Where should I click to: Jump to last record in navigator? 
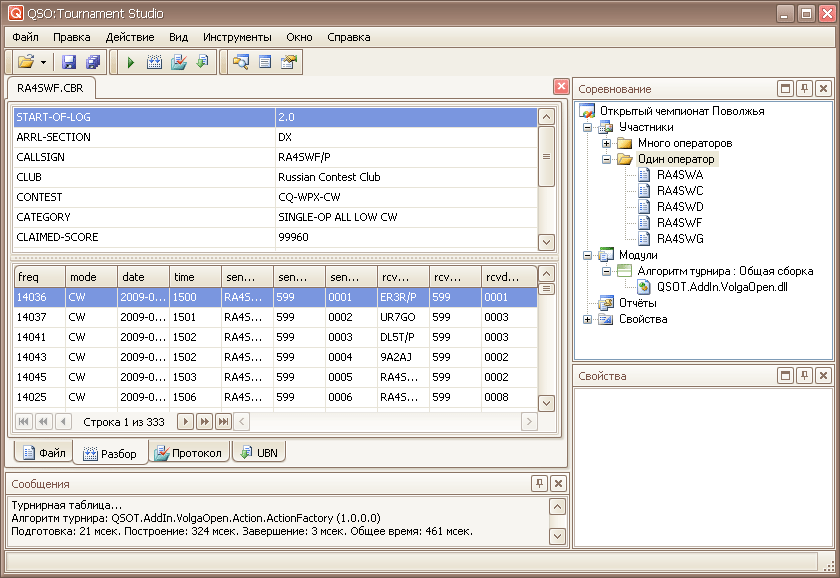223,422
